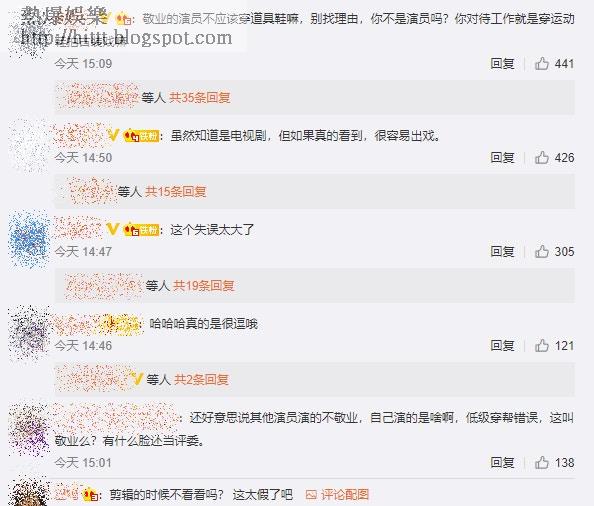The image size is (594, 506).
Task: Click thumbs-up on the 426-like comment
Action: pos(542,157)
